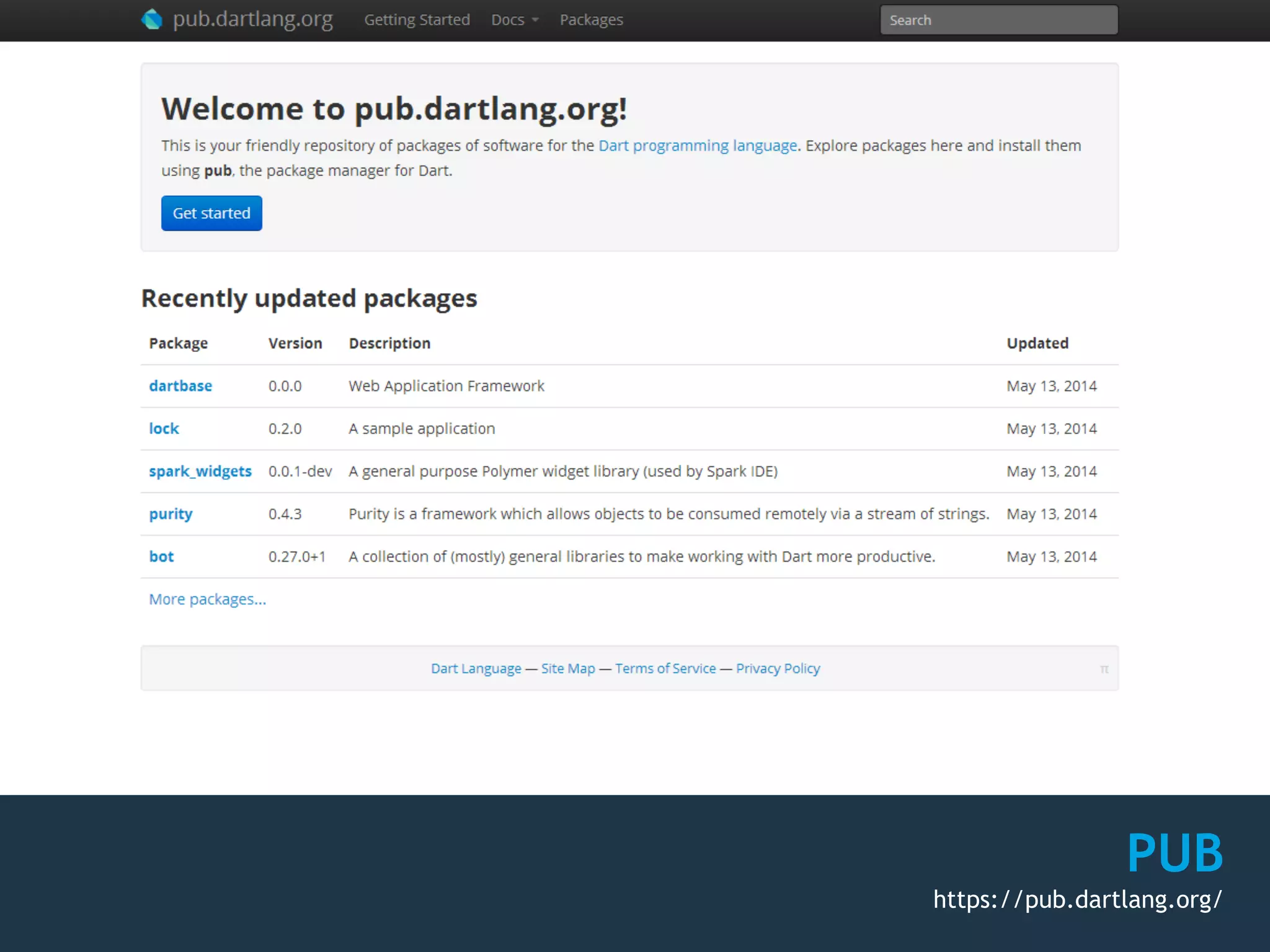Image resolution: width=1270 pixels, height=952 pixels.
Task: Open the pub.dartlang.org home brand link
Action: point(252,20)
